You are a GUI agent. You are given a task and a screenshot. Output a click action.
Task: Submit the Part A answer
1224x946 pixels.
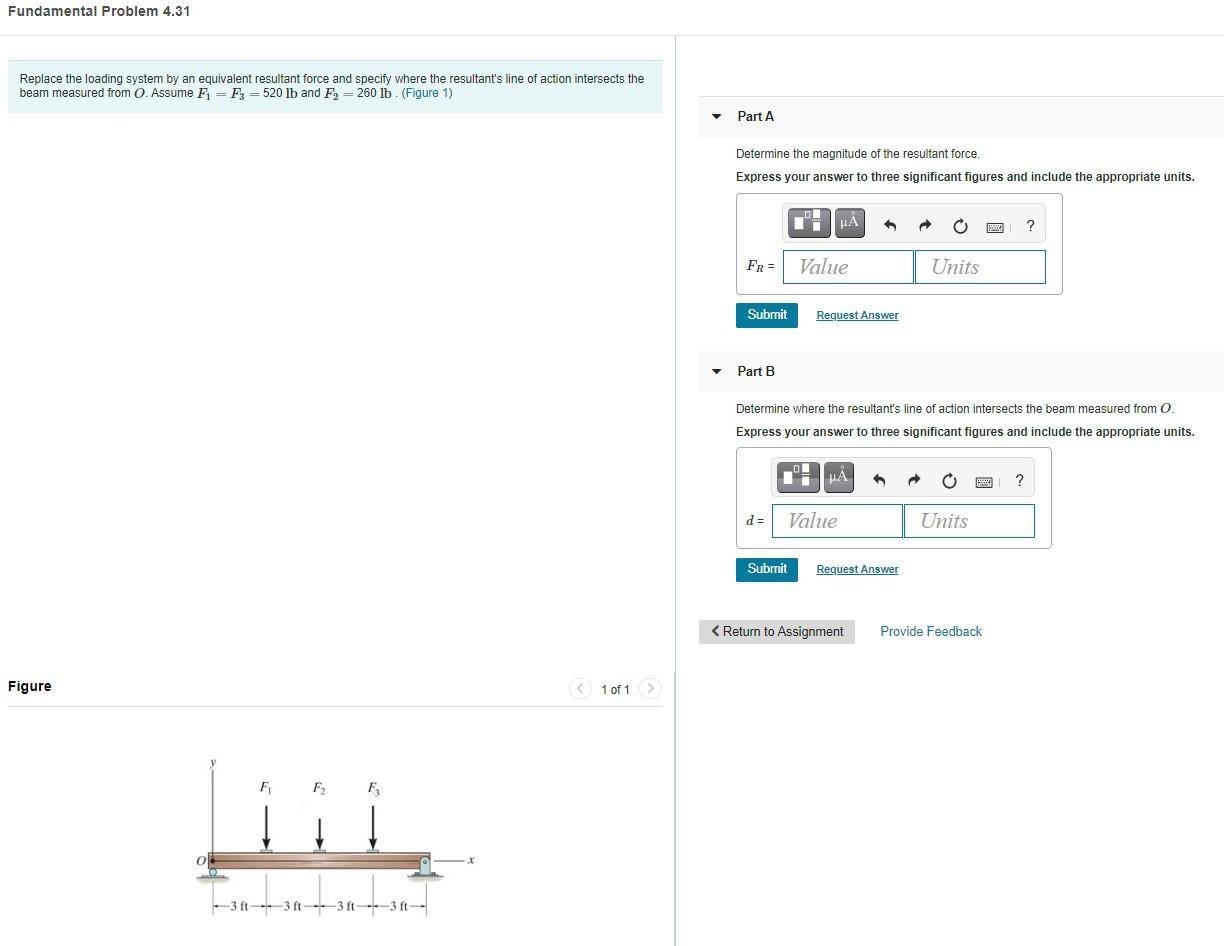tap(766, 314)
